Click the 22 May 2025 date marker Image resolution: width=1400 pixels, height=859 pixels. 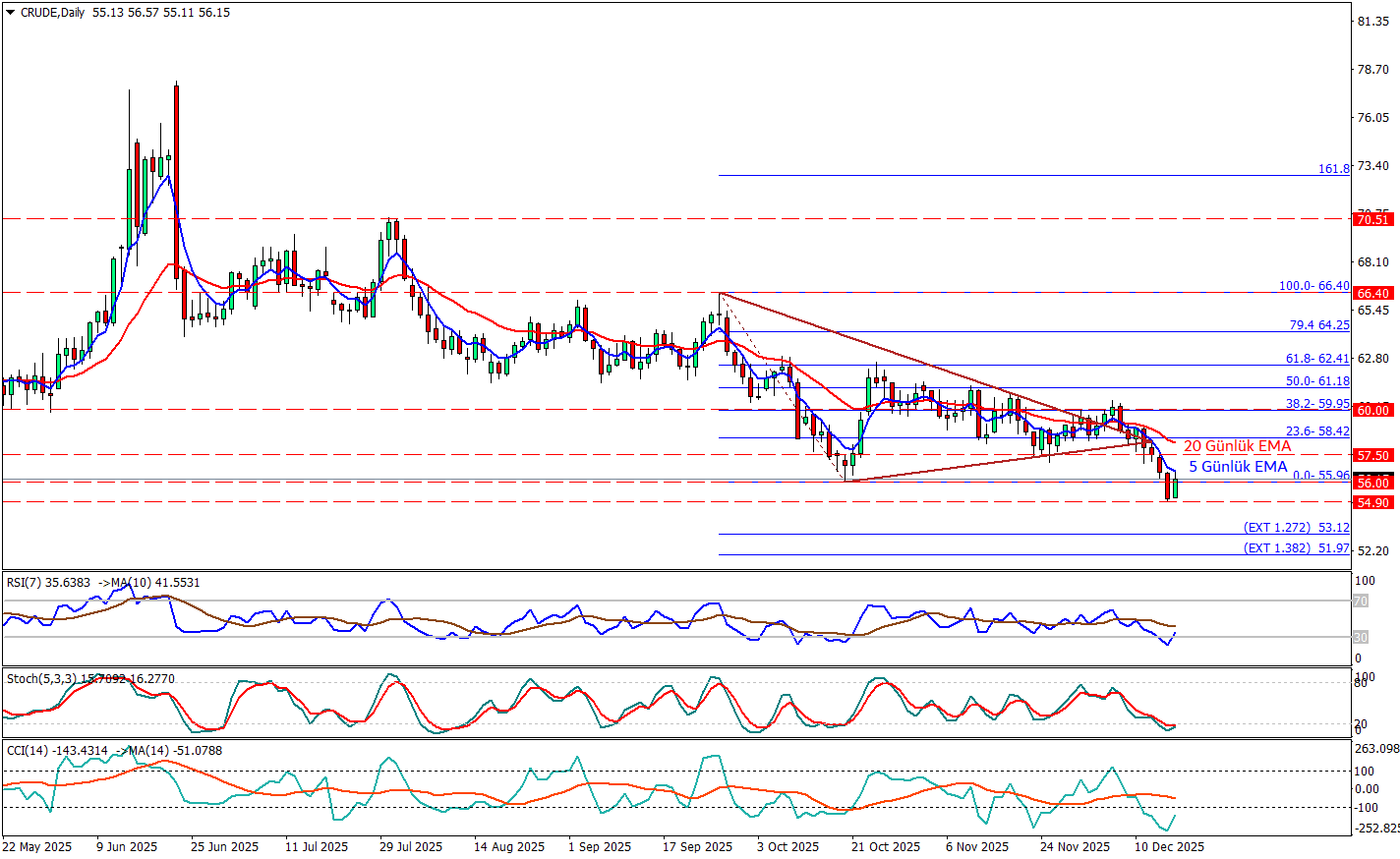(37, 846)
